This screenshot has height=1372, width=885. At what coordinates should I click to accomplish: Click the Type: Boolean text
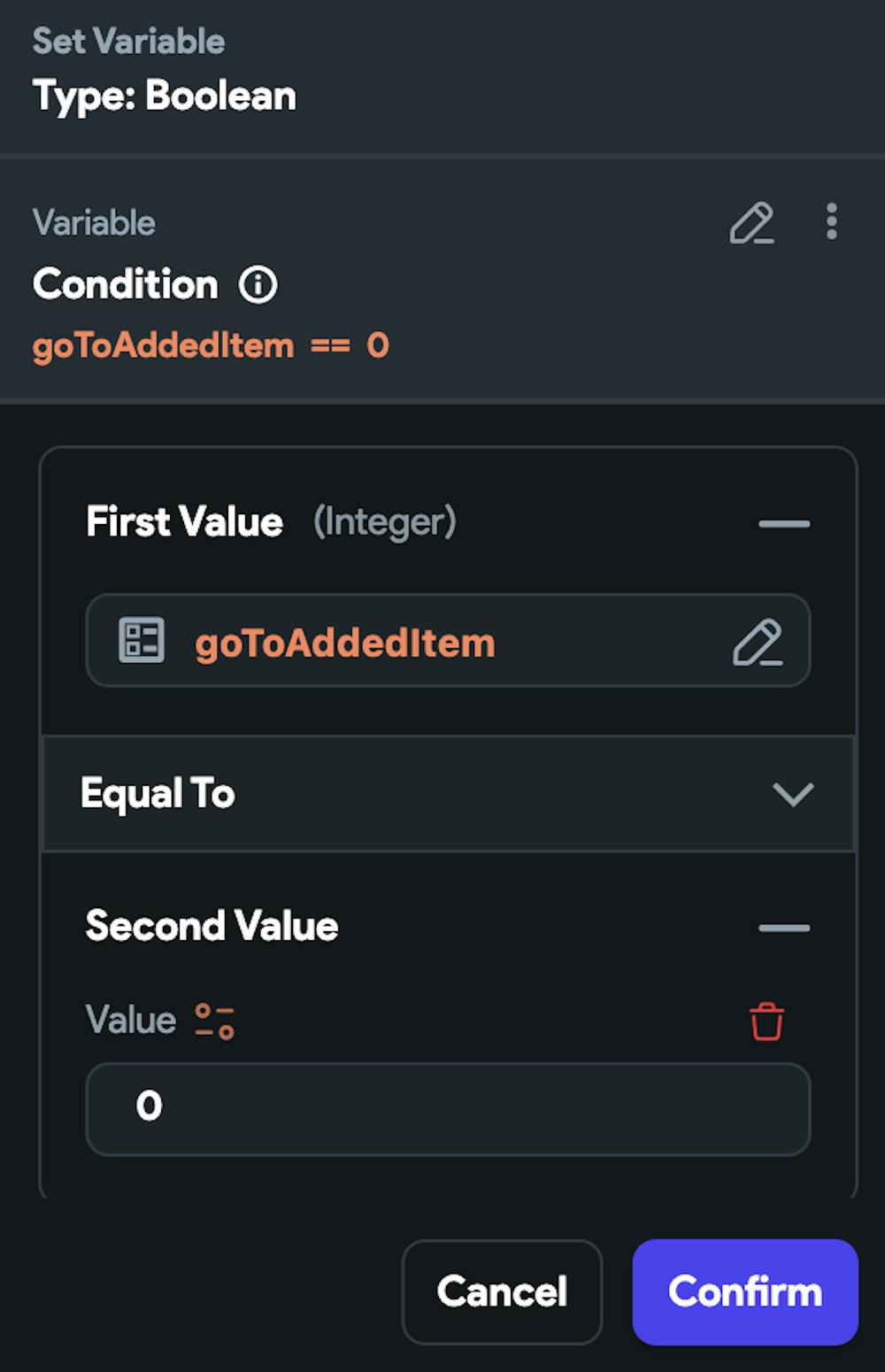[165, 96]
